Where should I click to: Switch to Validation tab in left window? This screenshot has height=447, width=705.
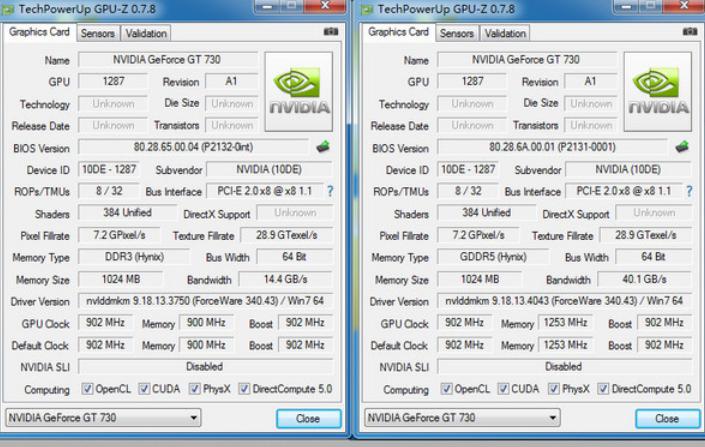tap(146, 33)
